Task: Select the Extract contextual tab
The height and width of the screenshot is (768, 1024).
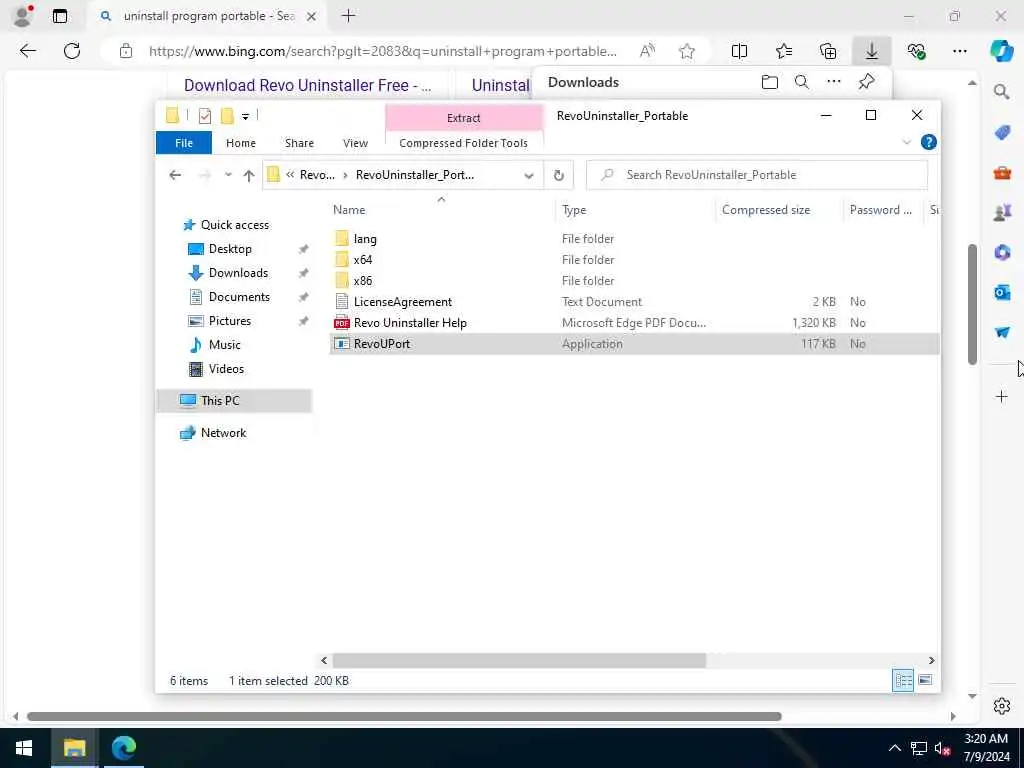Action: click(464, 118)
